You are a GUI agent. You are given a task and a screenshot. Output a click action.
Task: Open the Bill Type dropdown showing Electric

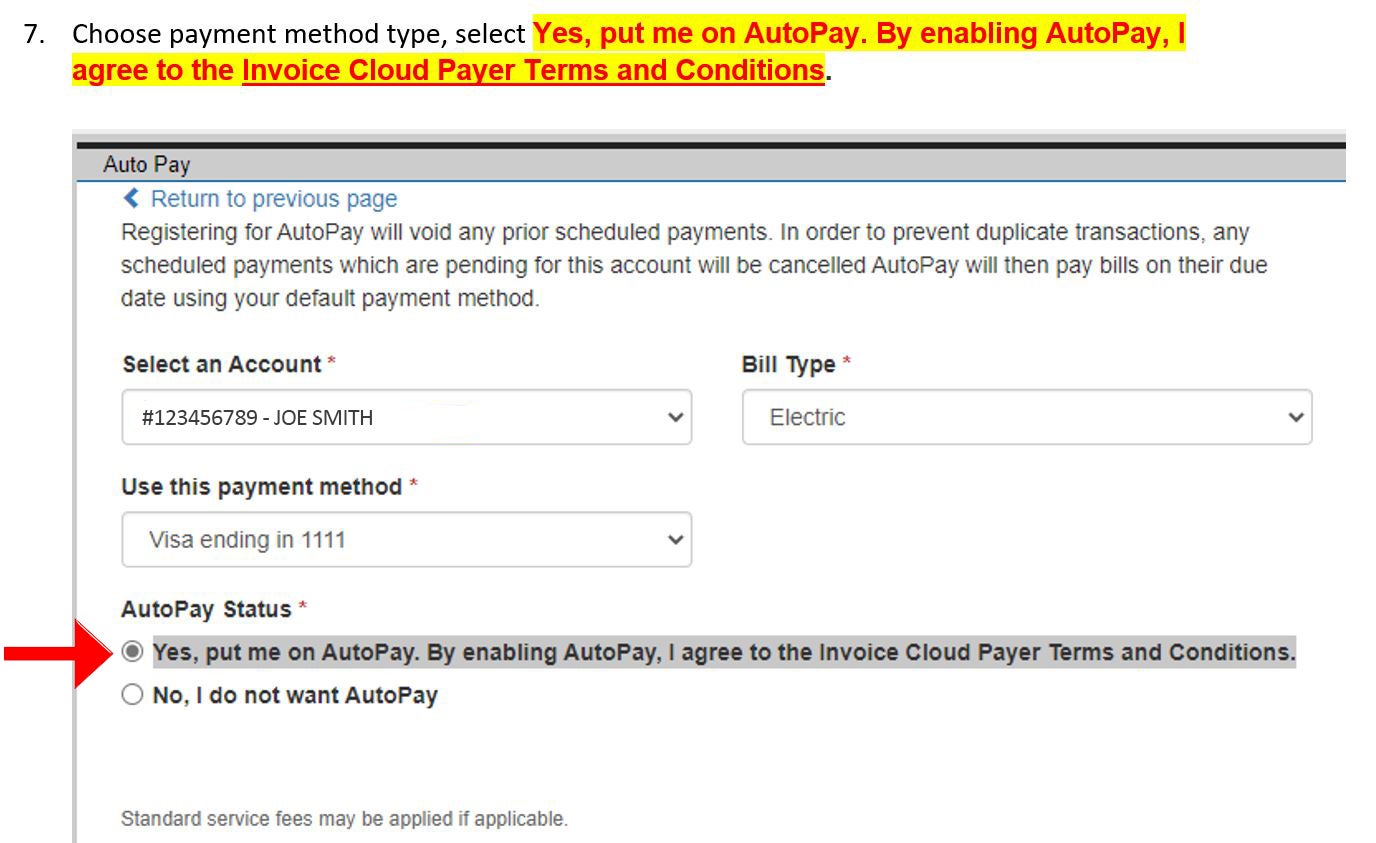pyautogui.click(x=1026, y=417)
